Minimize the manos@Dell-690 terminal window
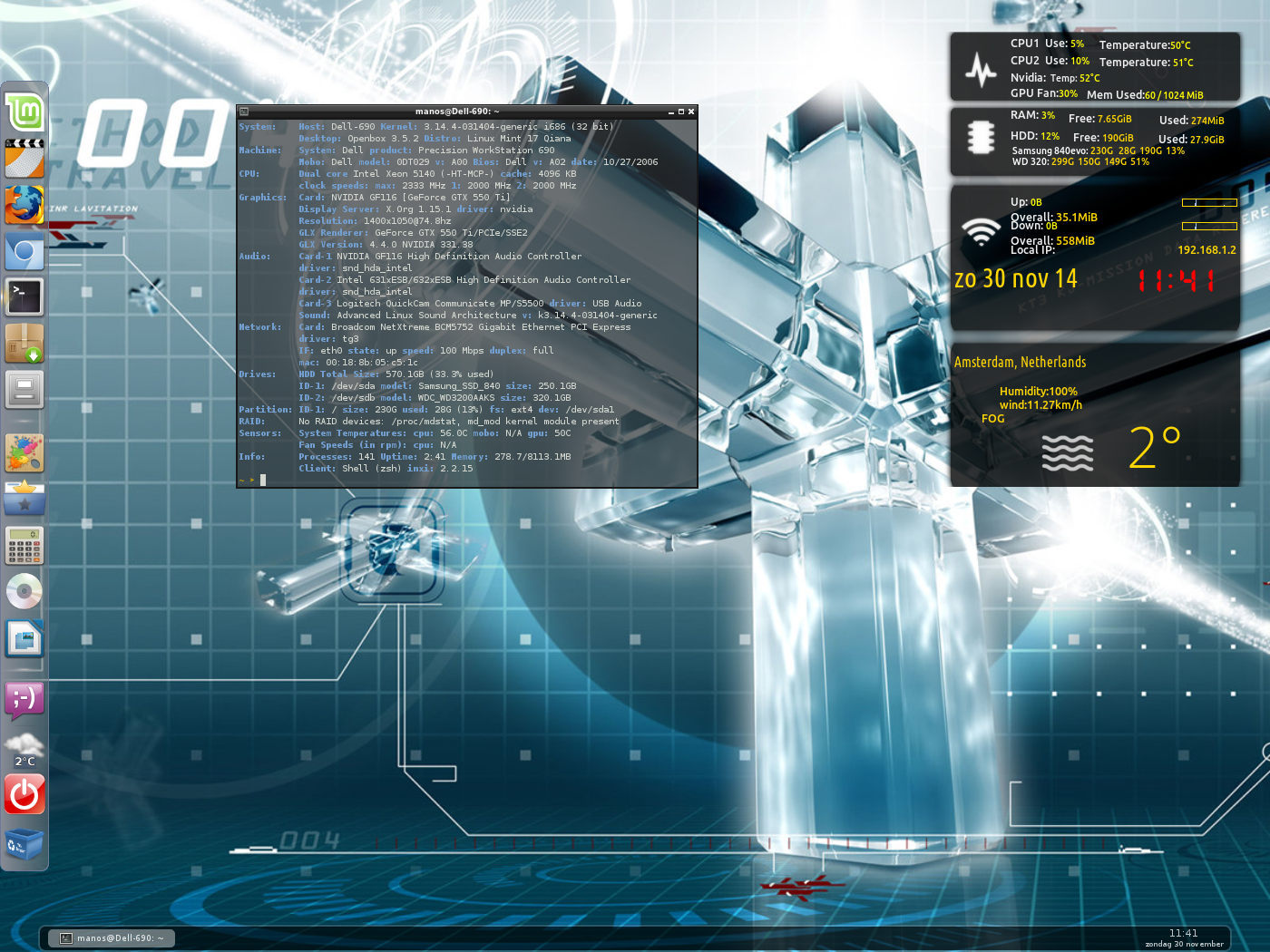Image resolution: width=1270 pixels, height=952 pixels. [671, 112]
